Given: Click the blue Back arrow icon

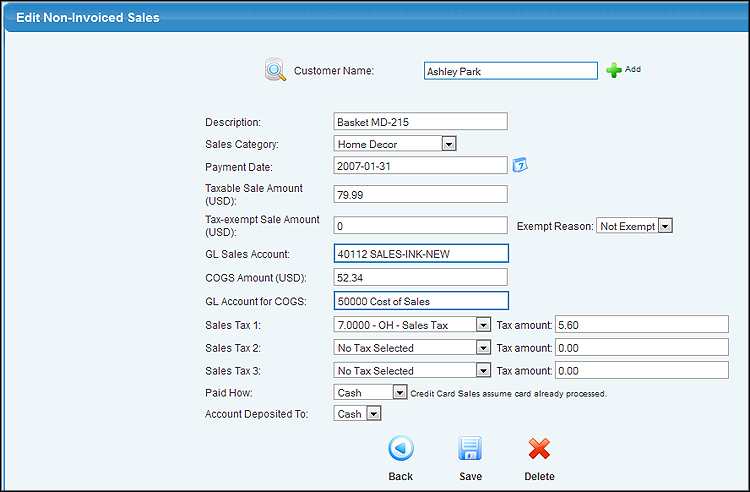Looking at the screenshot, I should (401, 448).
